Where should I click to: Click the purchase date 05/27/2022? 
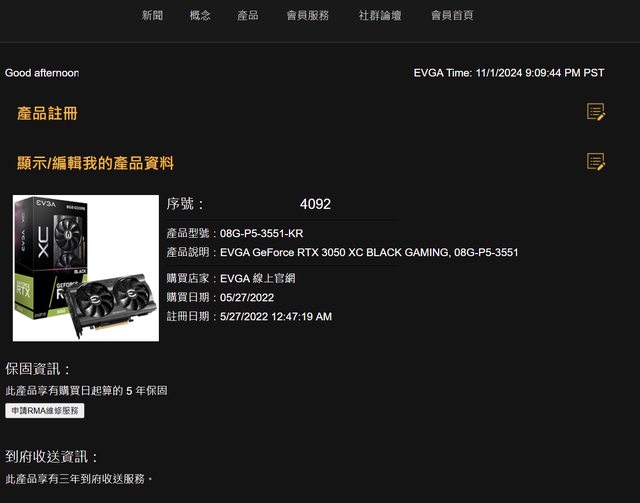(247, 297)
